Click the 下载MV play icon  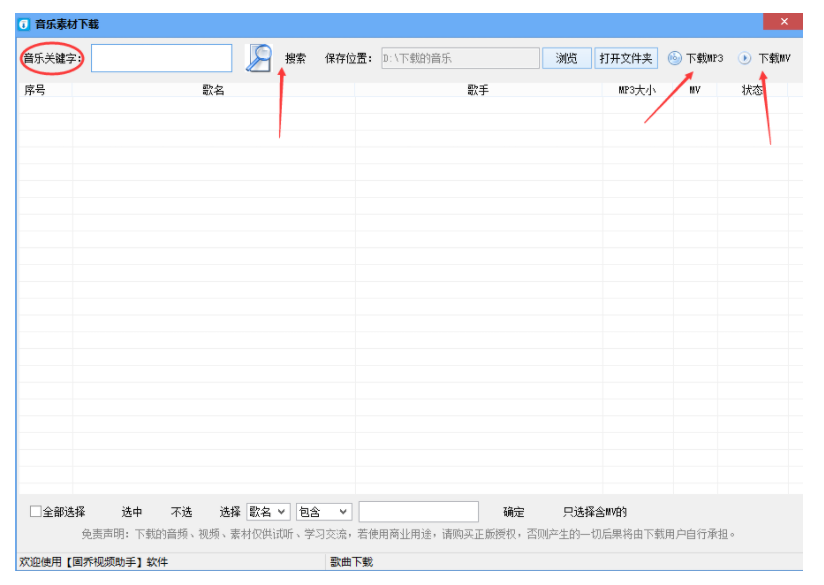click(745, 58)
